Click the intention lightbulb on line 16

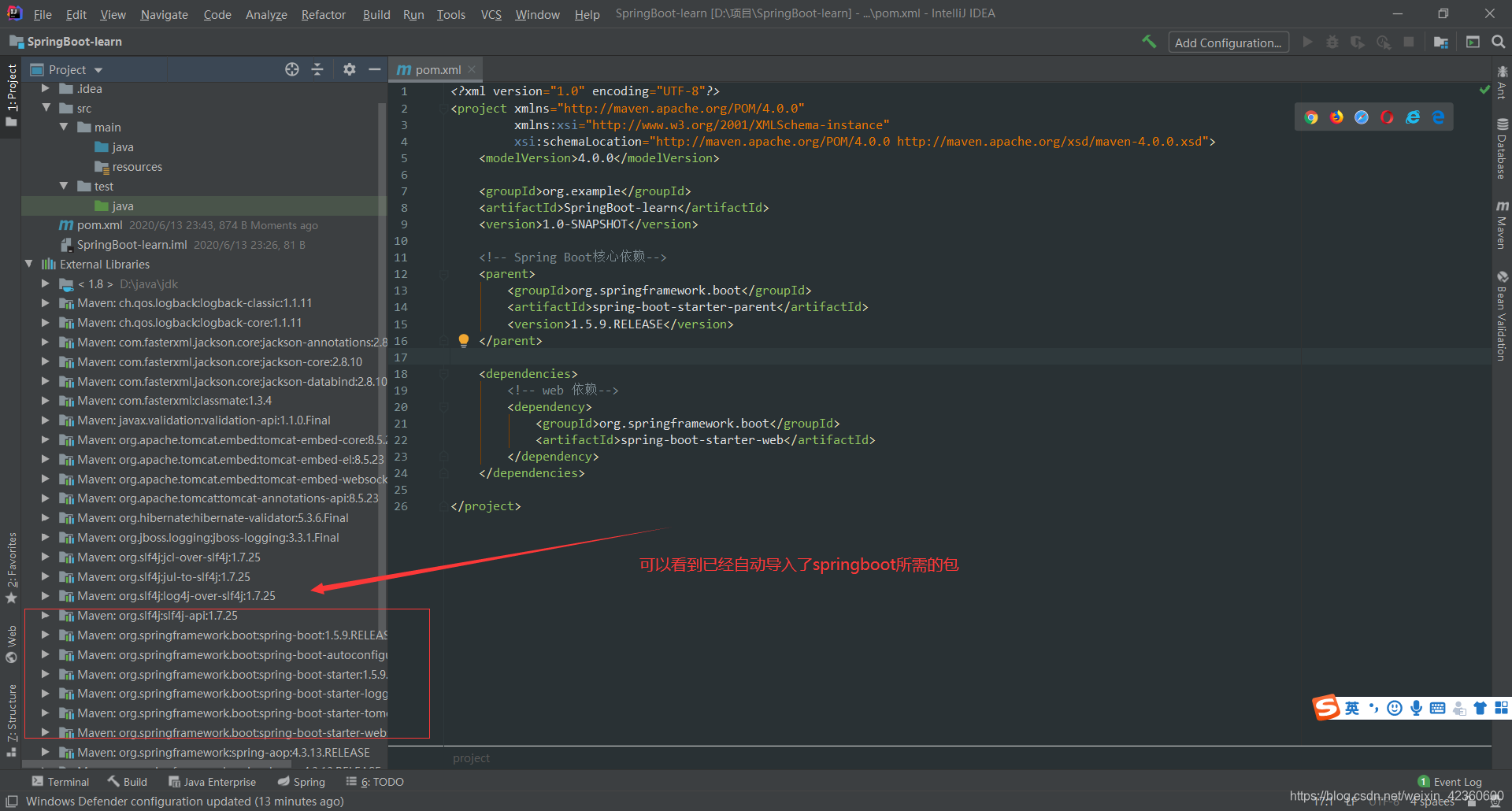coord(464,341)
